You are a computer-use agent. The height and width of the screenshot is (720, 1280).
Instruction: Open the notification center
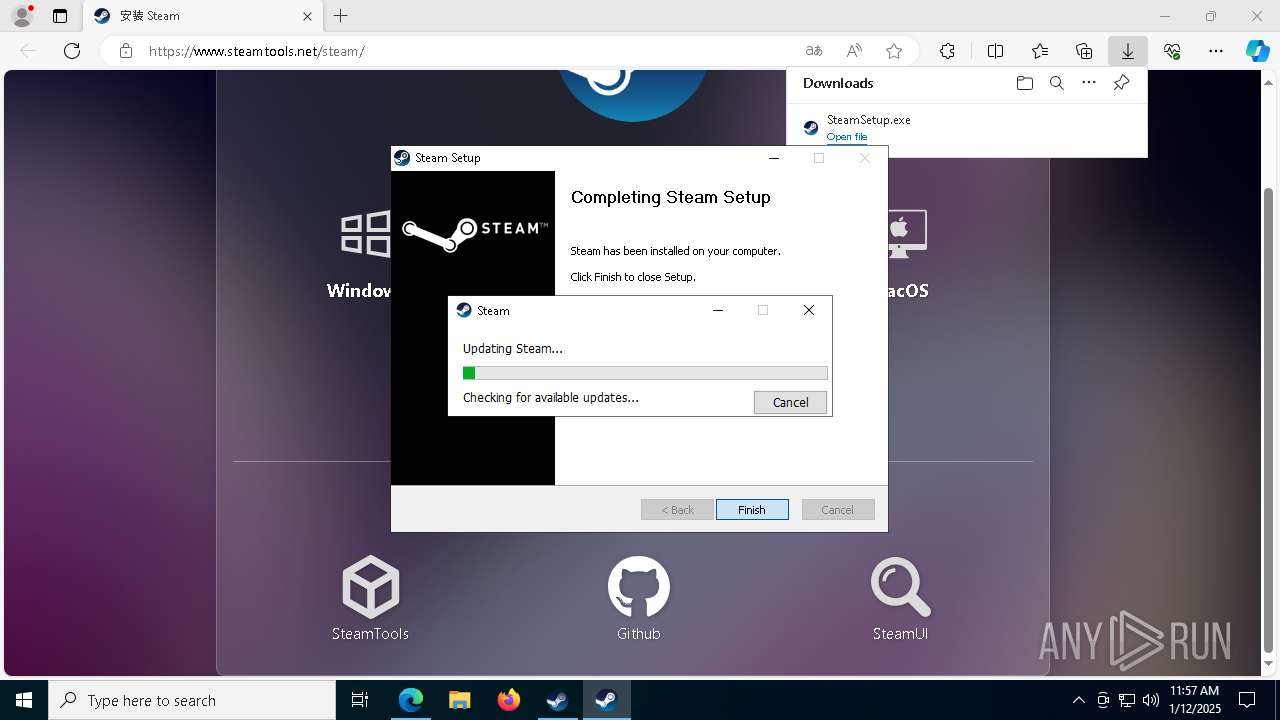(x=1247, y=700)
